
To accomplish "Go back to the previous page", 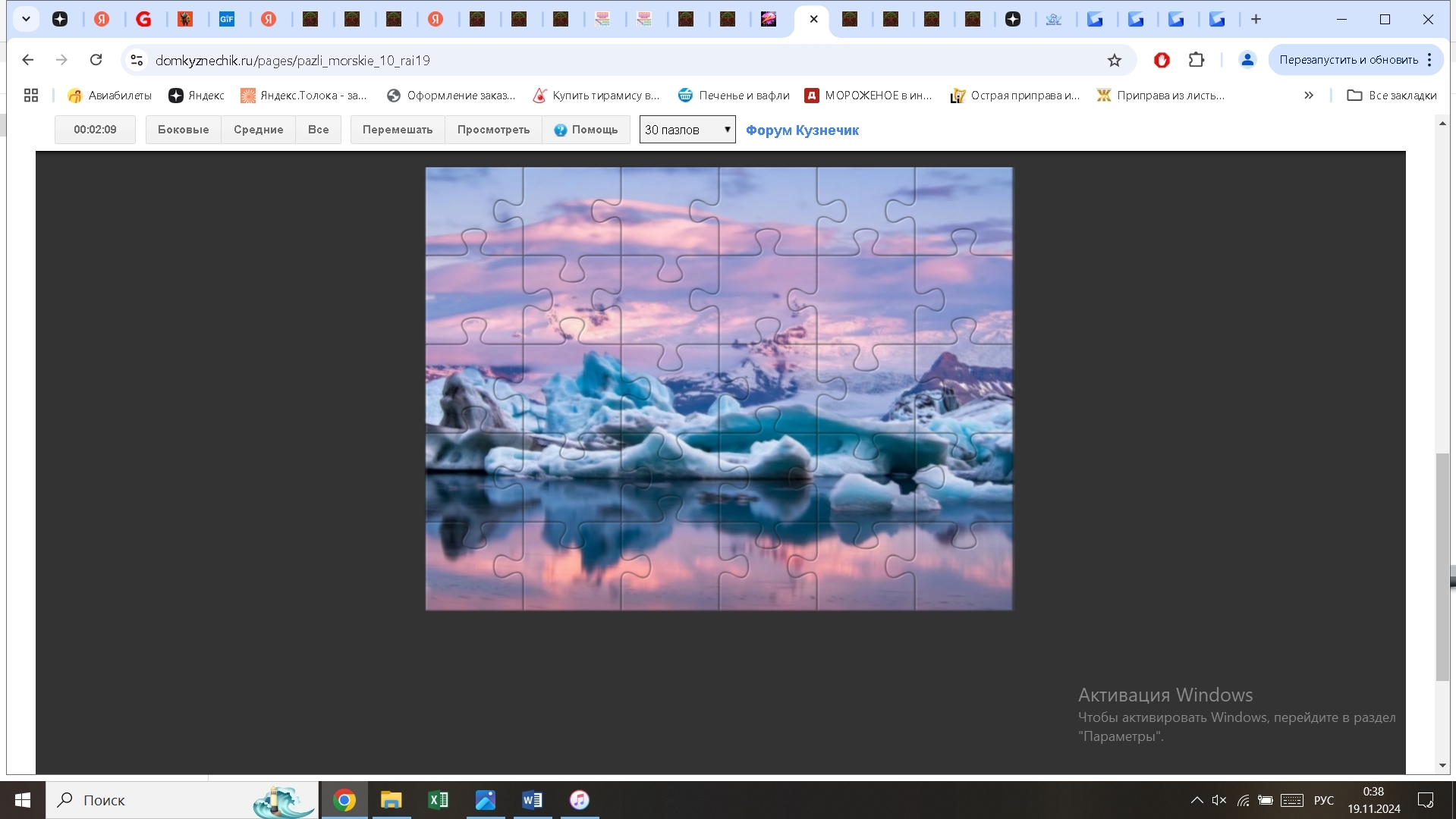I will [28, 60].
